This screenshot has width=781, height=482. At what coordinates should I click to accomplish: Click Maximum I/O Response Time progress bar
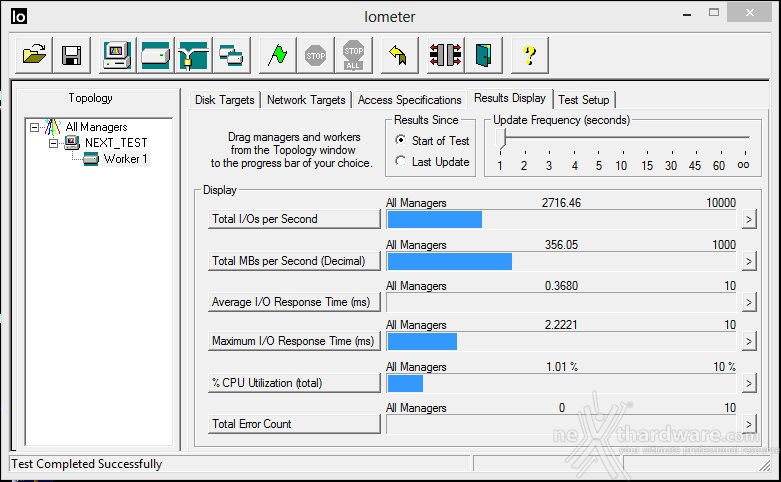pyautogui.click(x=561, y=342)
